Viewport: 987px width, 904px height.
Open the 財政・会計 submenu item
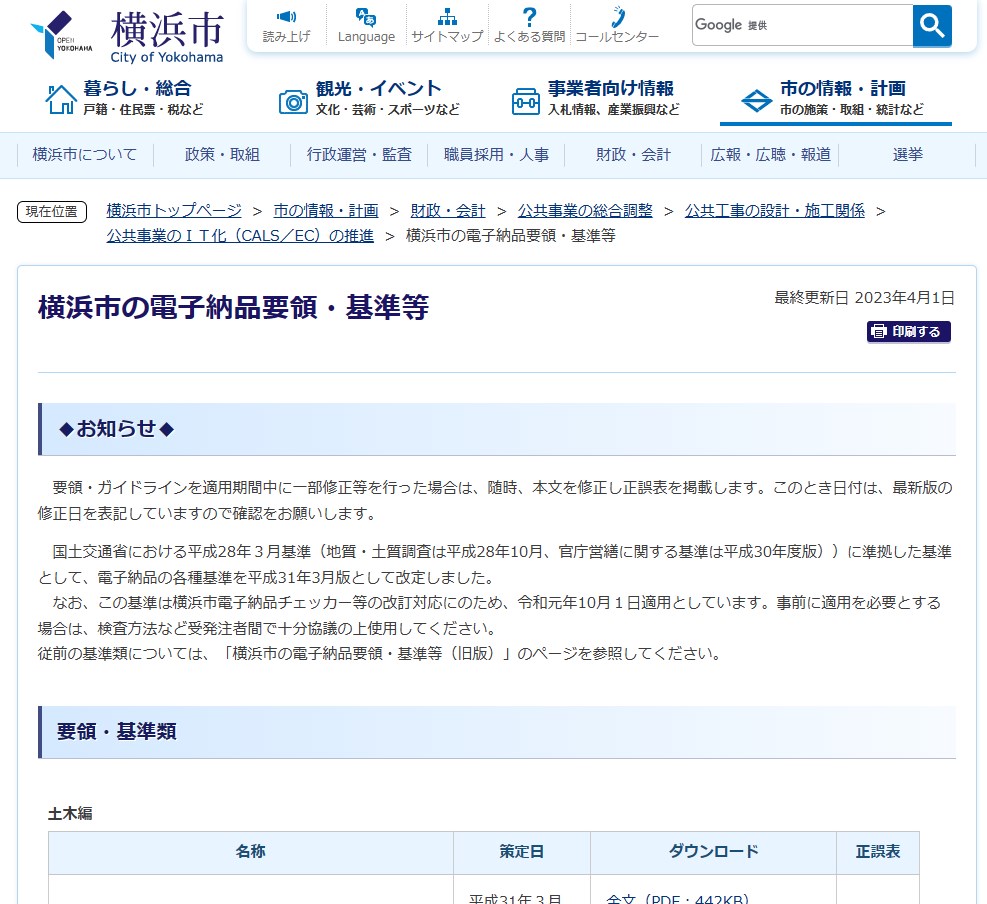click(x=633, y=155)
